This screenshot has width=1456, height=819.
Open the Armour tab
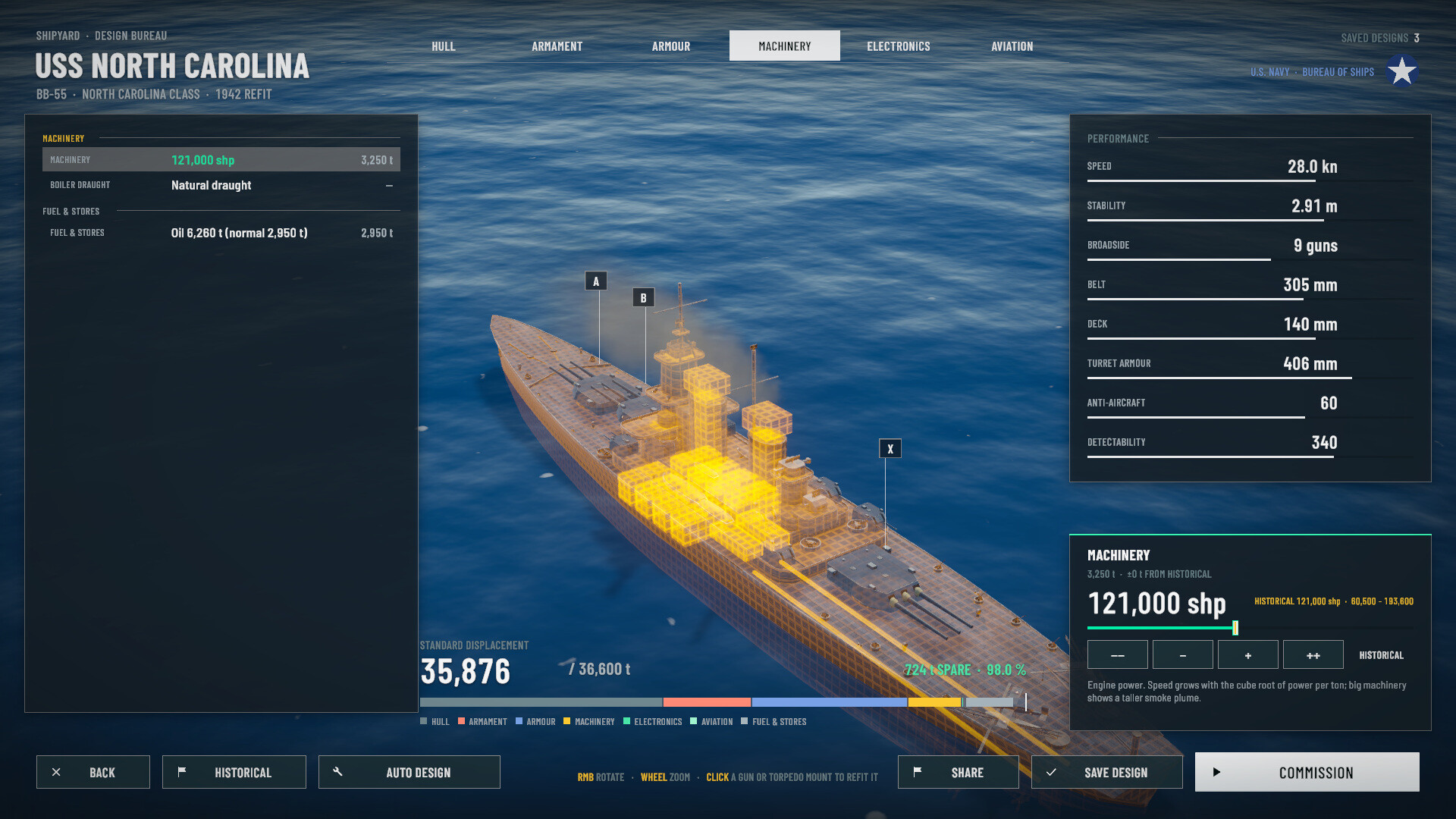(671, 46)
